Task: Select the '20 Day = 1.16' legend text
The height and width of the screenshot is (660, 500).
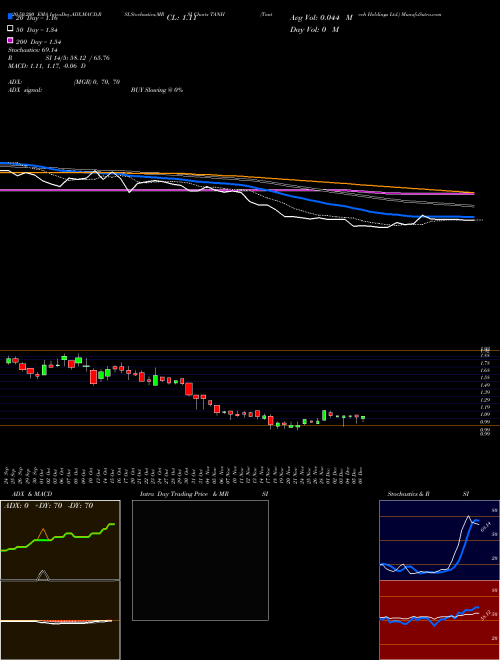Action: click(36, 18)
